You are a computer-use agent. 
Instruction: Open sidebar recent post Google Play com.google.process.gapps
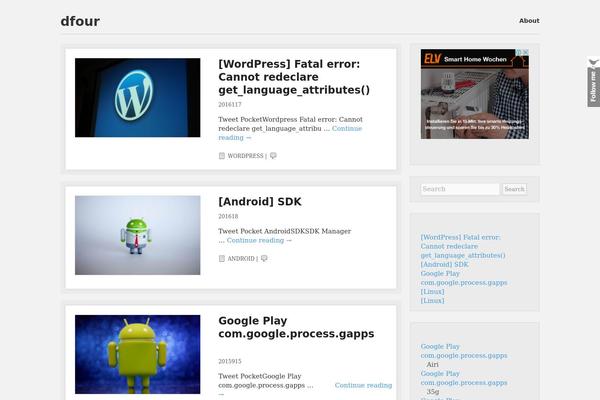click(464, 278)
